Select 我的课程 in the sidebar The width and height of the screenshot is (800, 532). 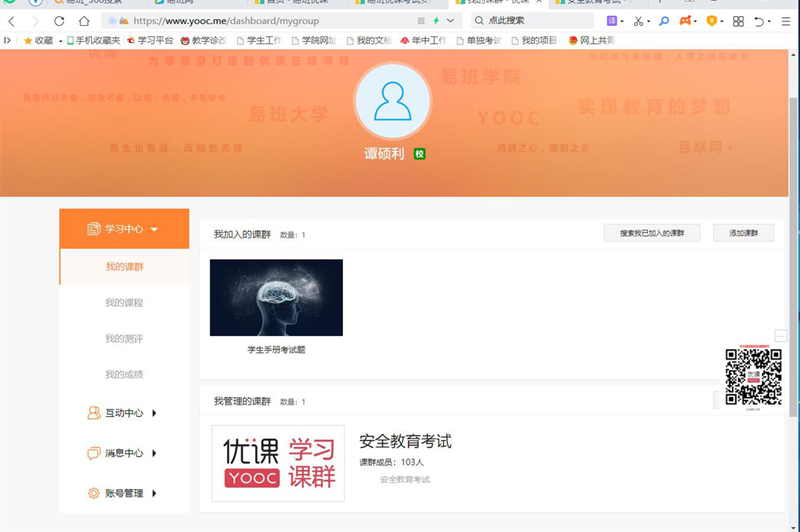[x=124, y=302]
